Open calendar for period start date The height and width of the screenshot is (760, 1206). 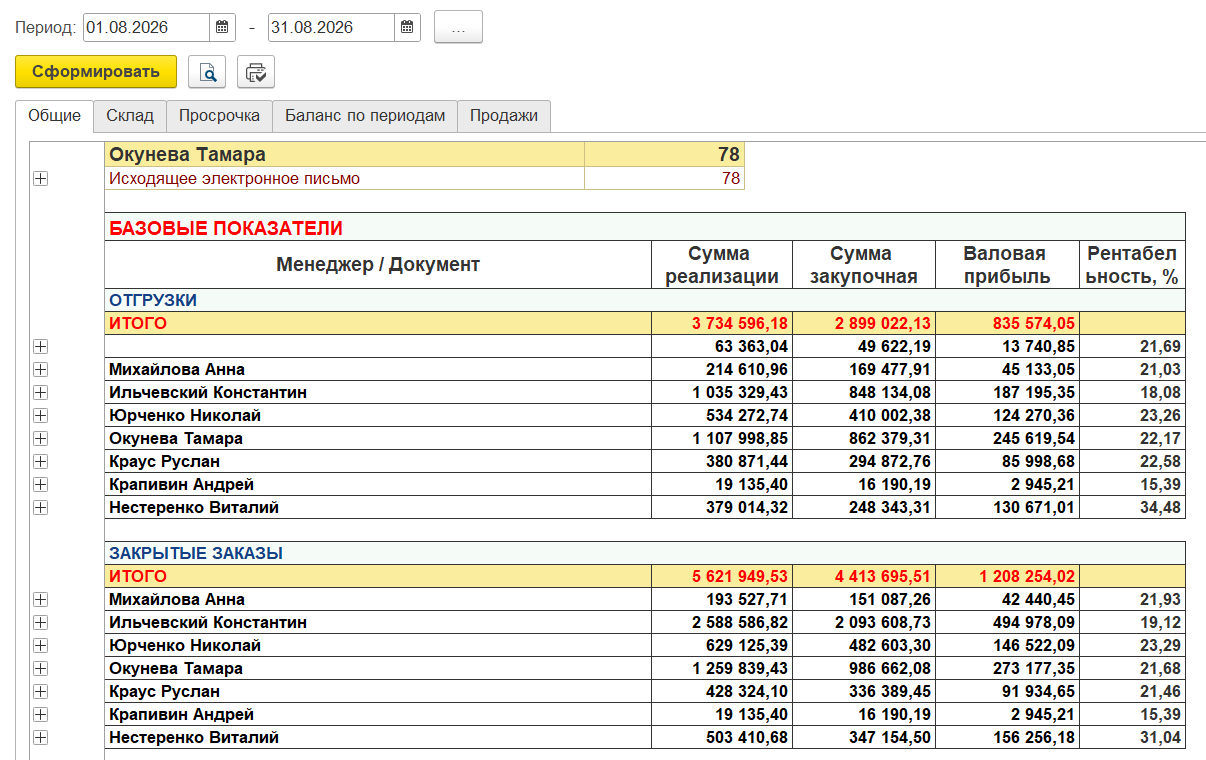coord(223,28)
